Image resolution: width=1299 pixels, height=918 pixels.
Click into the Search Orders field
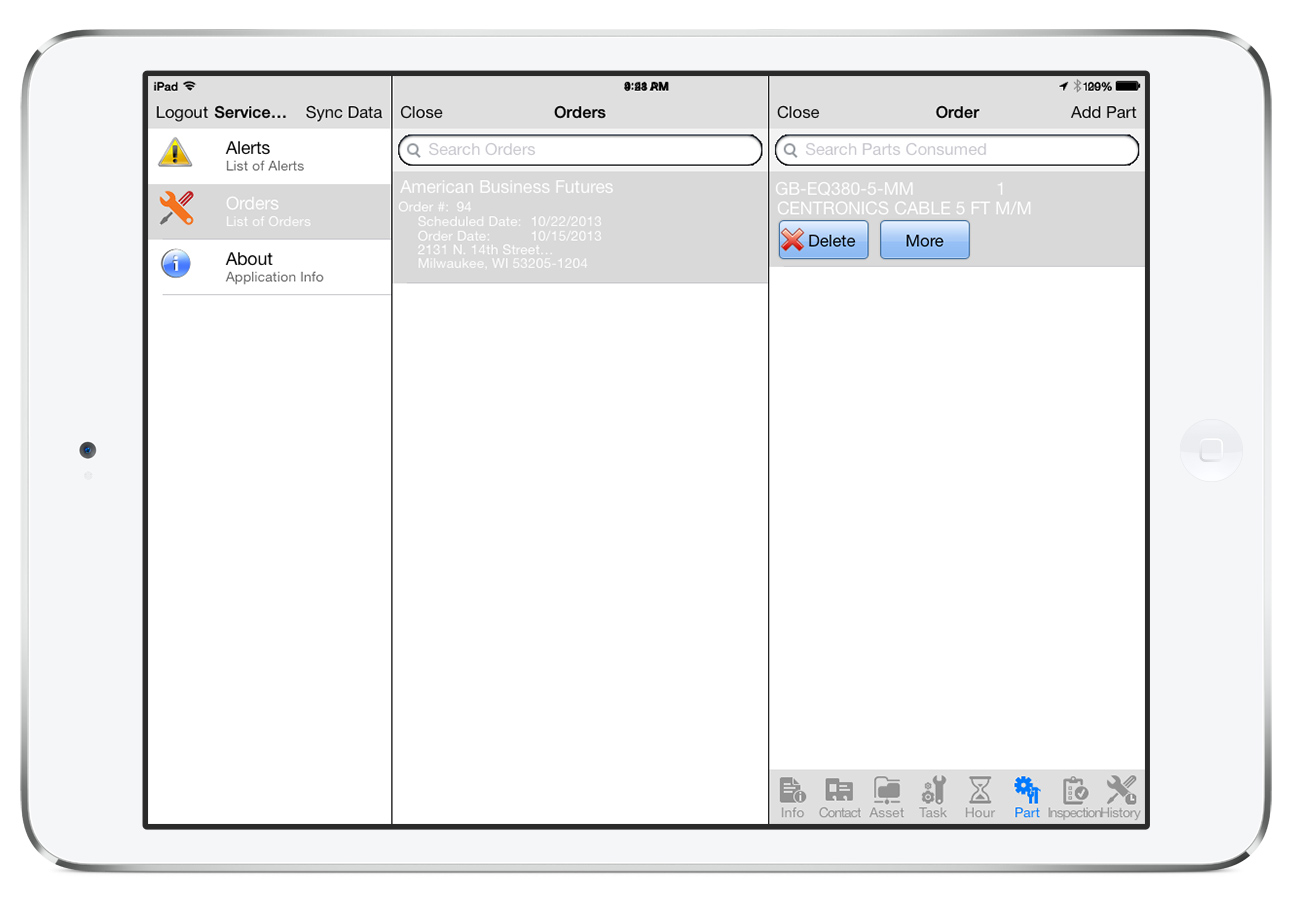click(x=579, y=150)
